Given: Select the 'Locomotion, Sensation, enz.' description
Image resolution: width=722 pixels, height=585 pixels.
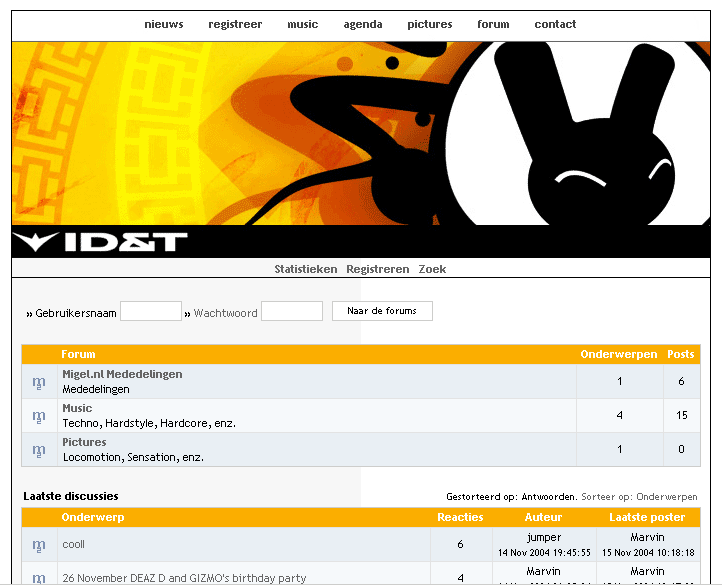Looking at the screenshot, I should 134,457.
